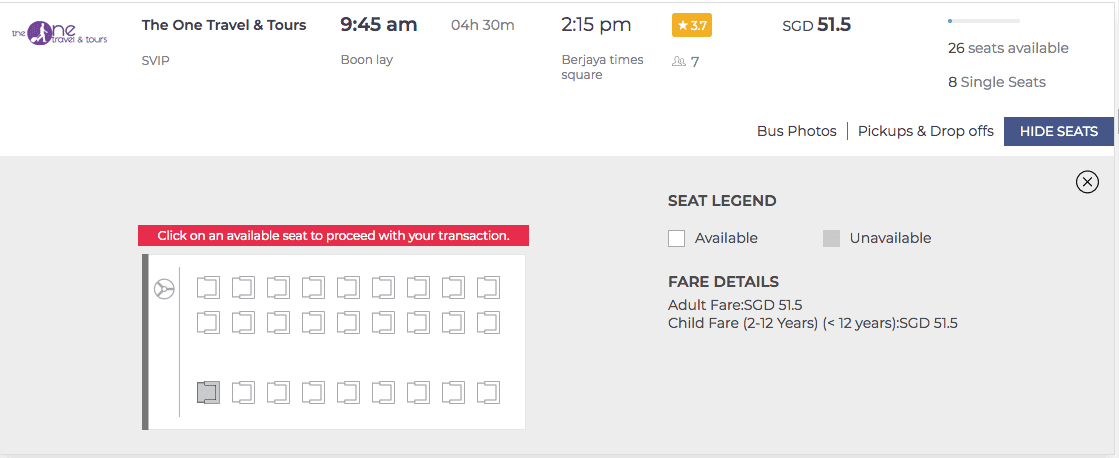
Task: Click the seat availability progress bar
Action: tap(983, 21)
